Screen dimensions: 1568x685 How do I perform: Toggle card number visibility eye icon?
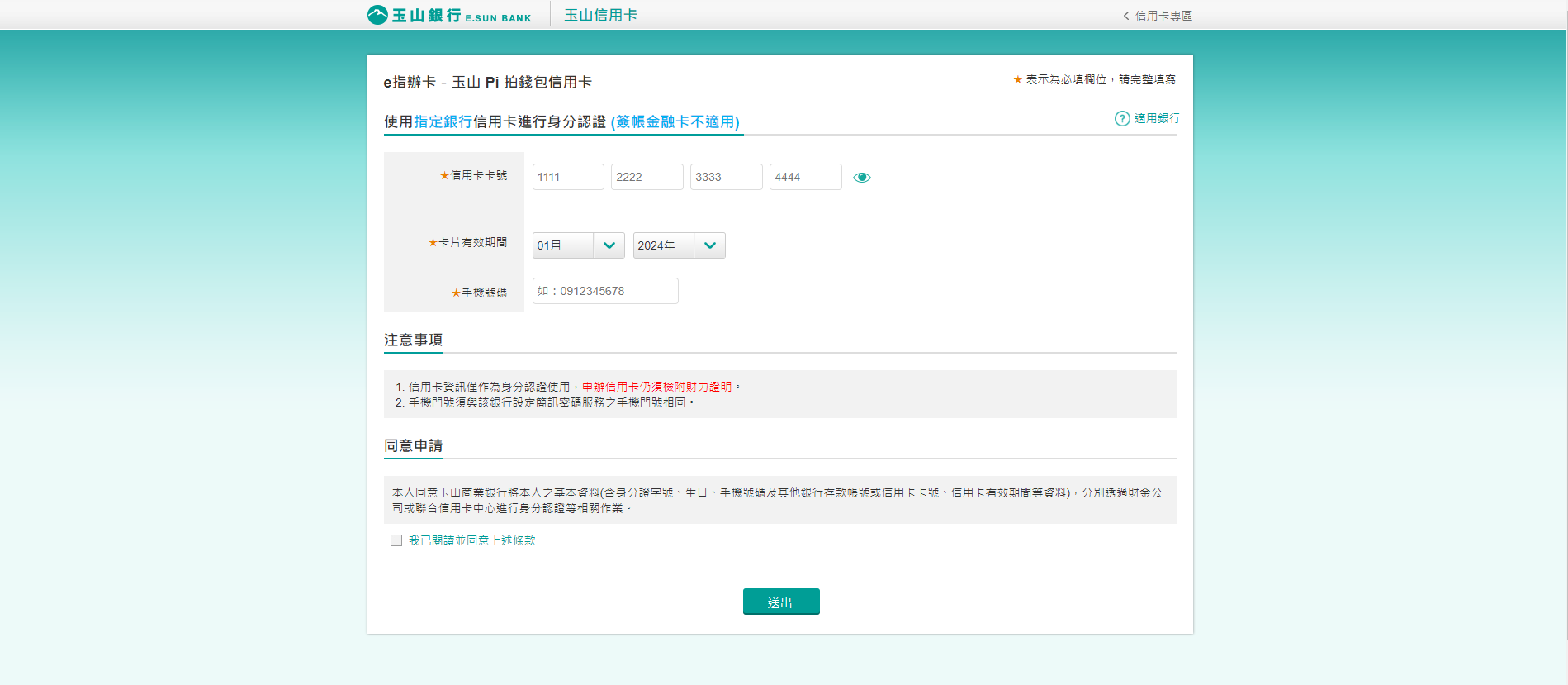pyautogui.click(x=862, y=178)
